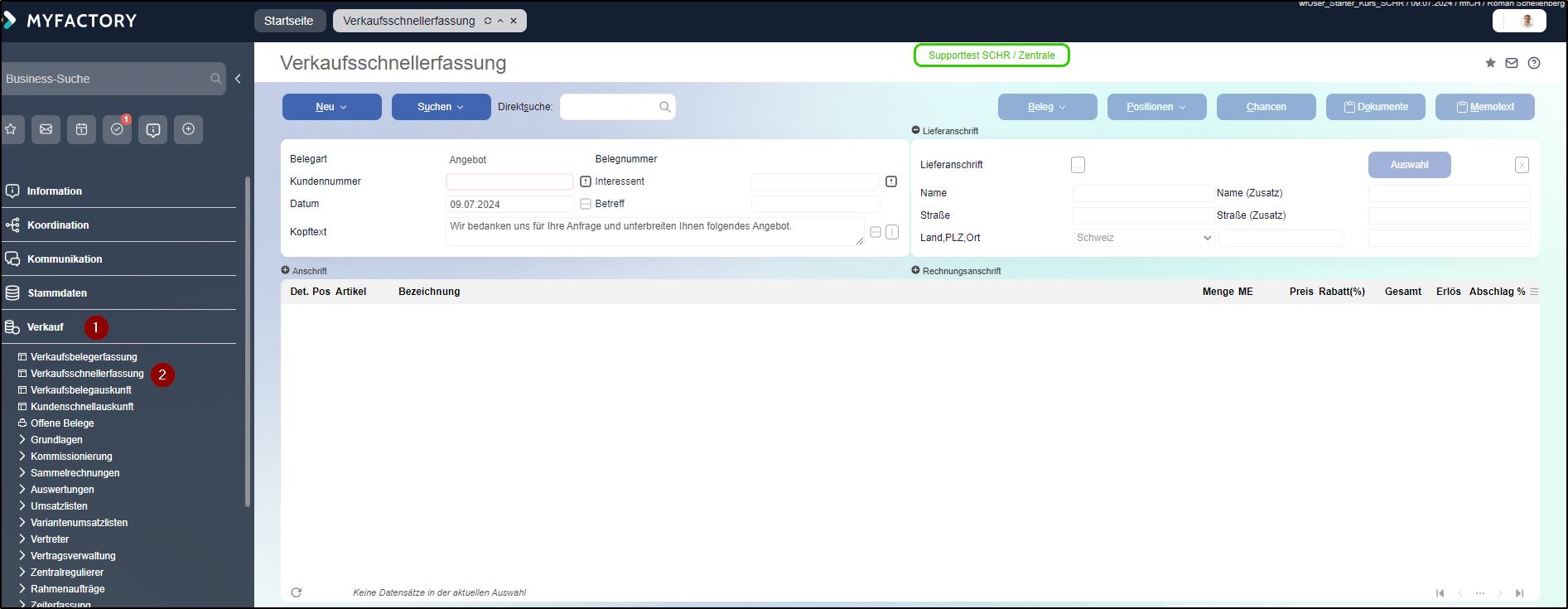1568x609 pixels.
Task: Open the Neu dropdown button
Action: (x=331, y=107)
